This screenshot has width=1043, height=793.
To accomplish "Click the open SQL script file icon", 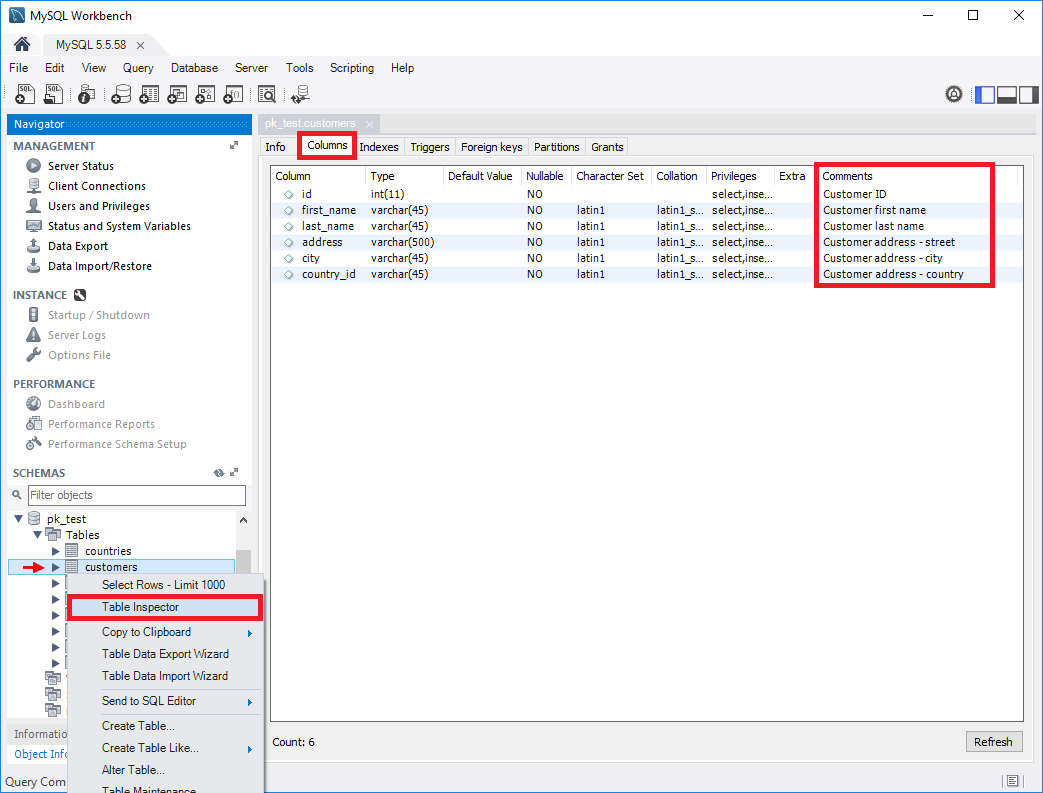I will (54, 94).
